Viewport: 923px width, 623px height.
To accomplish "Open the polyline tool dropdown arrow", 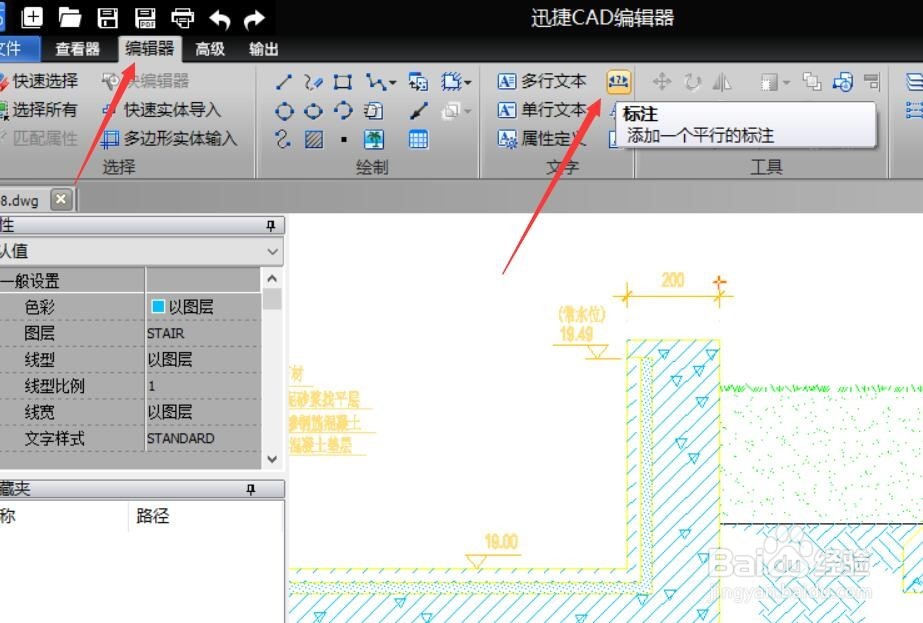I will [393, 83].
